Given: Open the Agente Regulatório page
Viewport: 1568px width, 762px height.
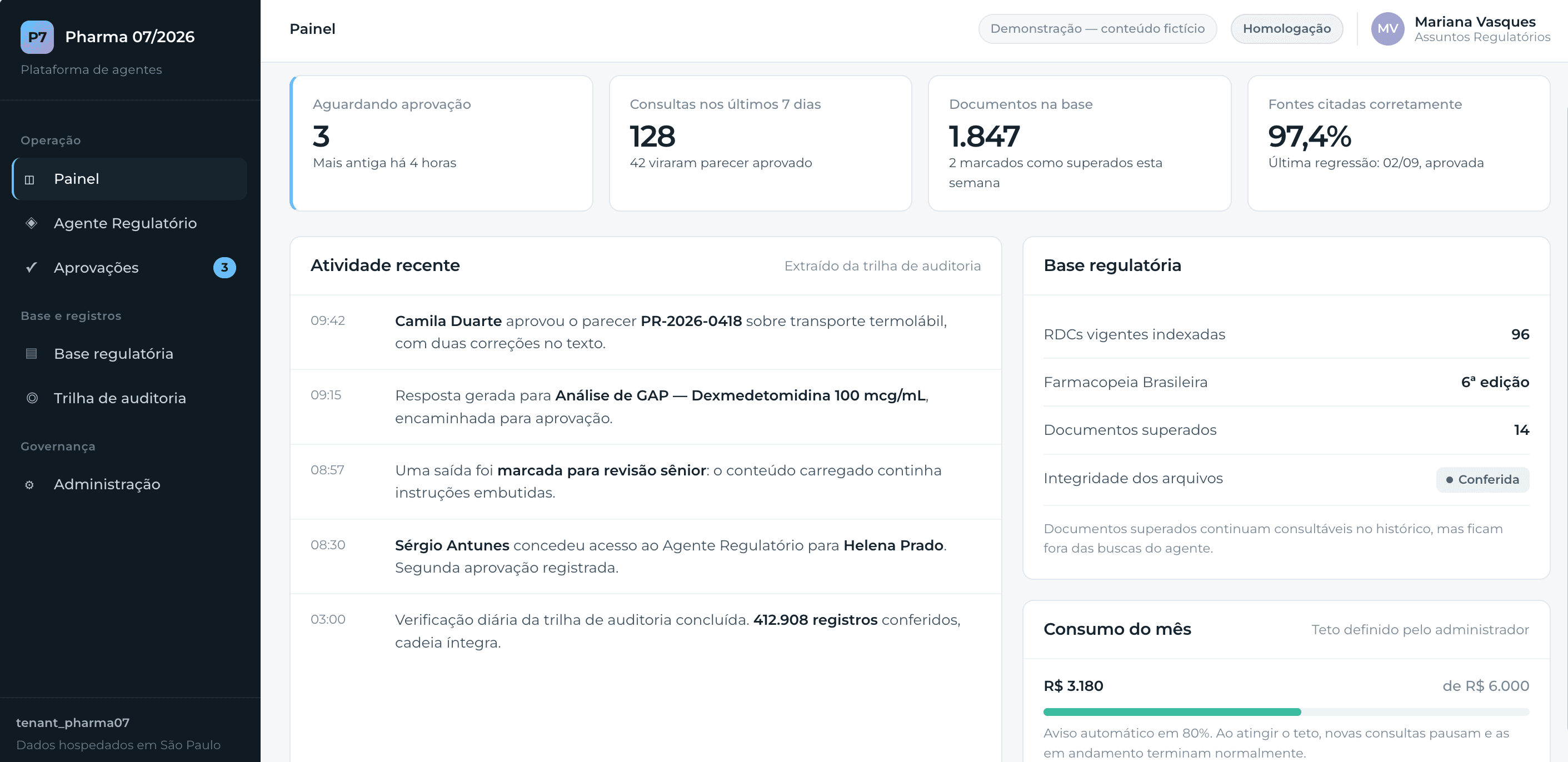Looking at the screenshot, I should (129, 223).
